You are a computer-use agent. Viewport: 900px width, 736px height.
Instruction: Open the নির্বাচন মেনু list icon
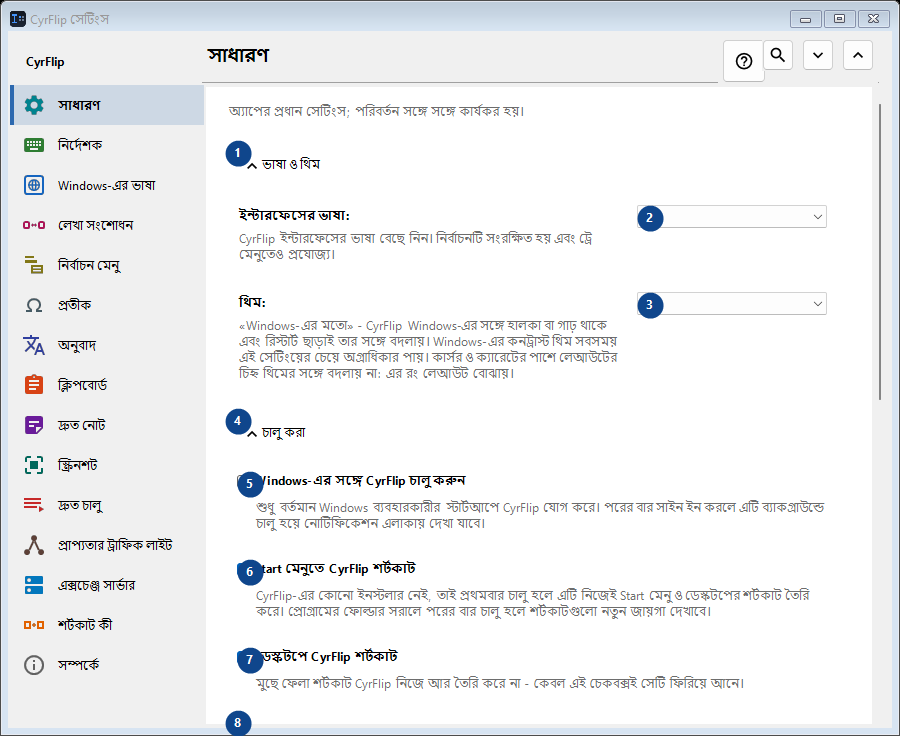34,265
